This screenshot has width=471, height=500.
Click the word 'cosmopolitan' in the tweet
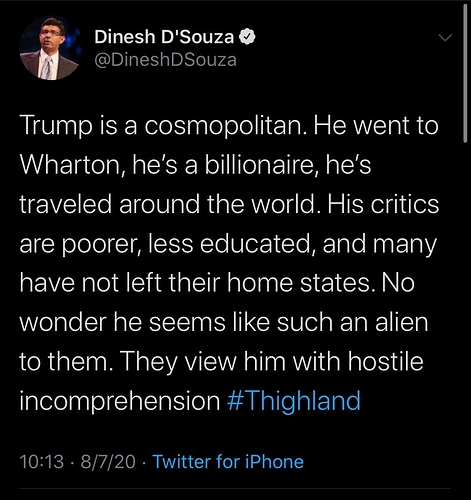point(225,127)
